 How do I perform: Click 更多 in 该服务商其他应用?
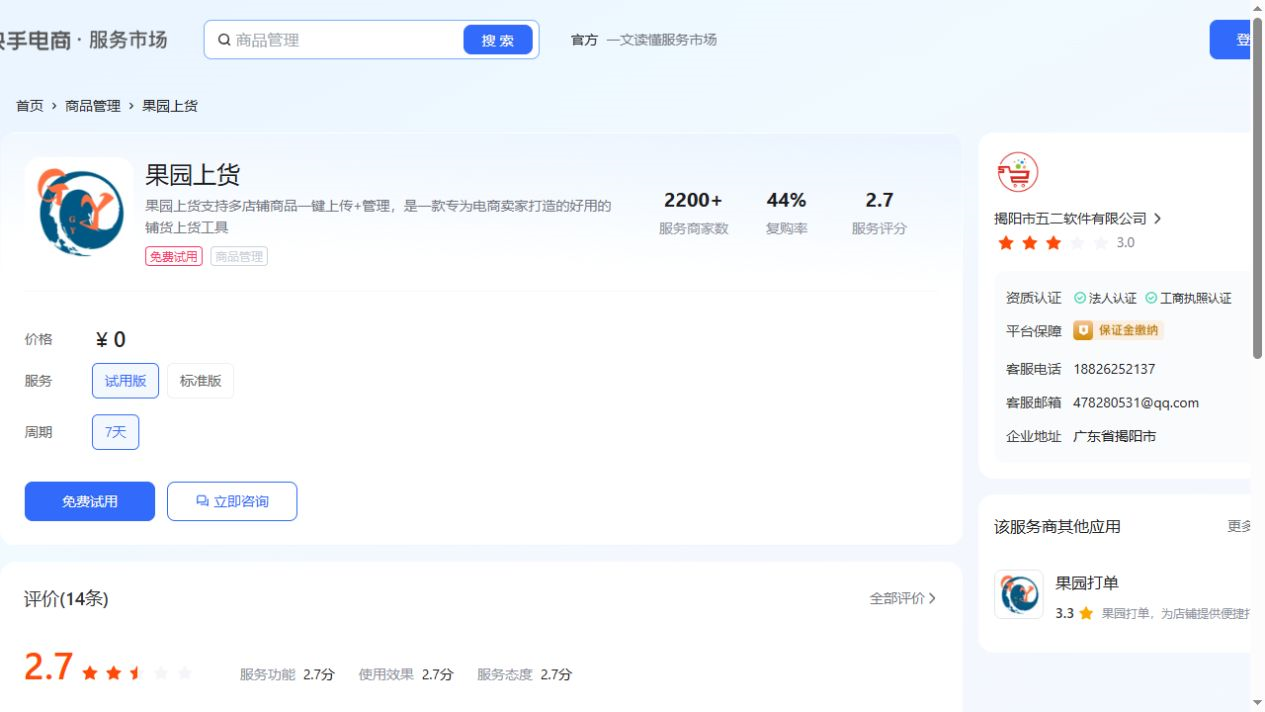(x=1239, y=526)
